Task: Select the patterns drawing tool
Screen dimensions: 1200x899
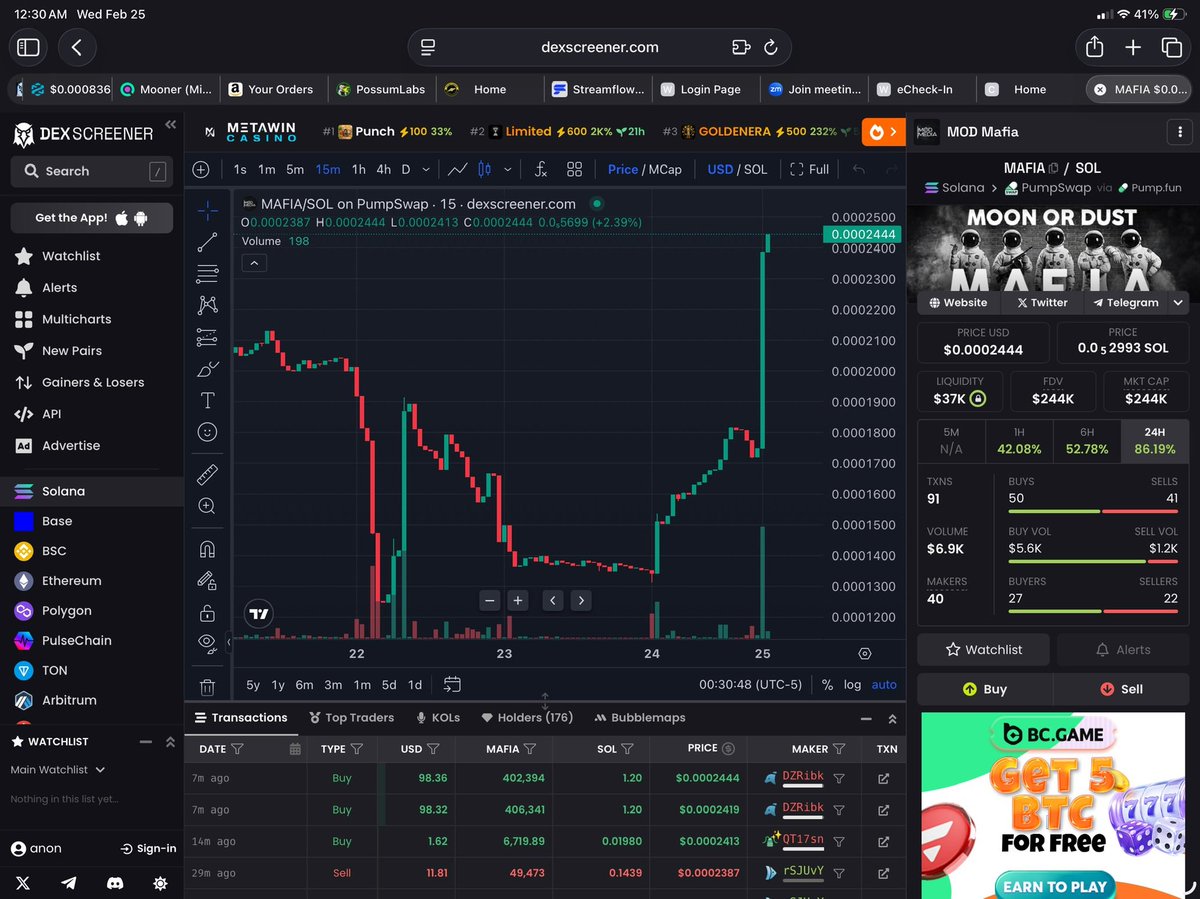Action: pos(207,305)
